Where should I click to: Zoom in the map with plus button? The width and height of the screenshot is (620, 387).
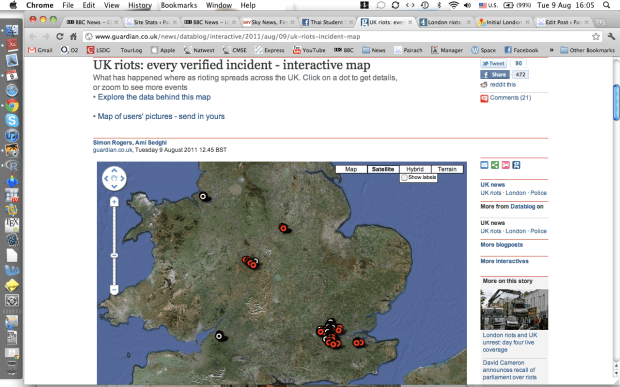pos(114,202)
